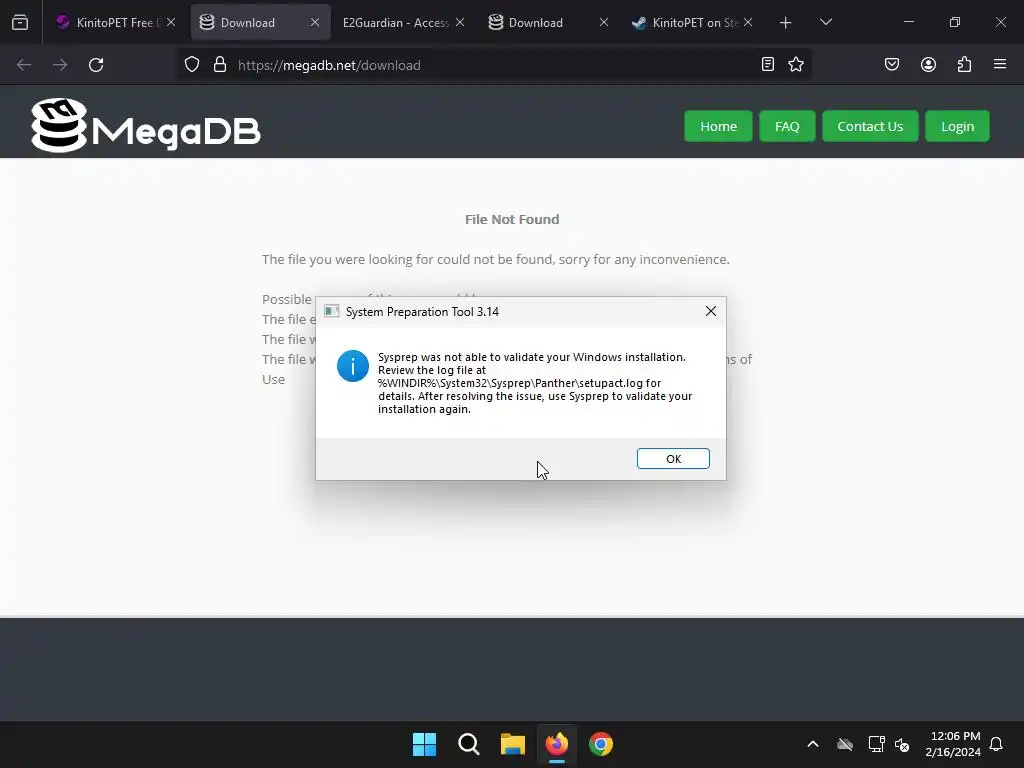The image size is (1024, 768).
Task: Open the extensions puzzle icon
Action: point(964,64)
